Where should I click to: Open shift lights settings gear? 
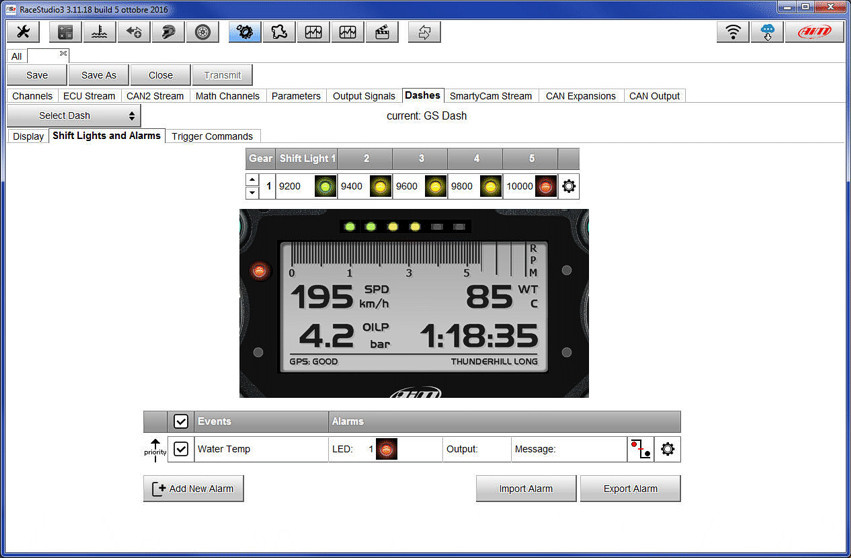[x=568, y=186]
